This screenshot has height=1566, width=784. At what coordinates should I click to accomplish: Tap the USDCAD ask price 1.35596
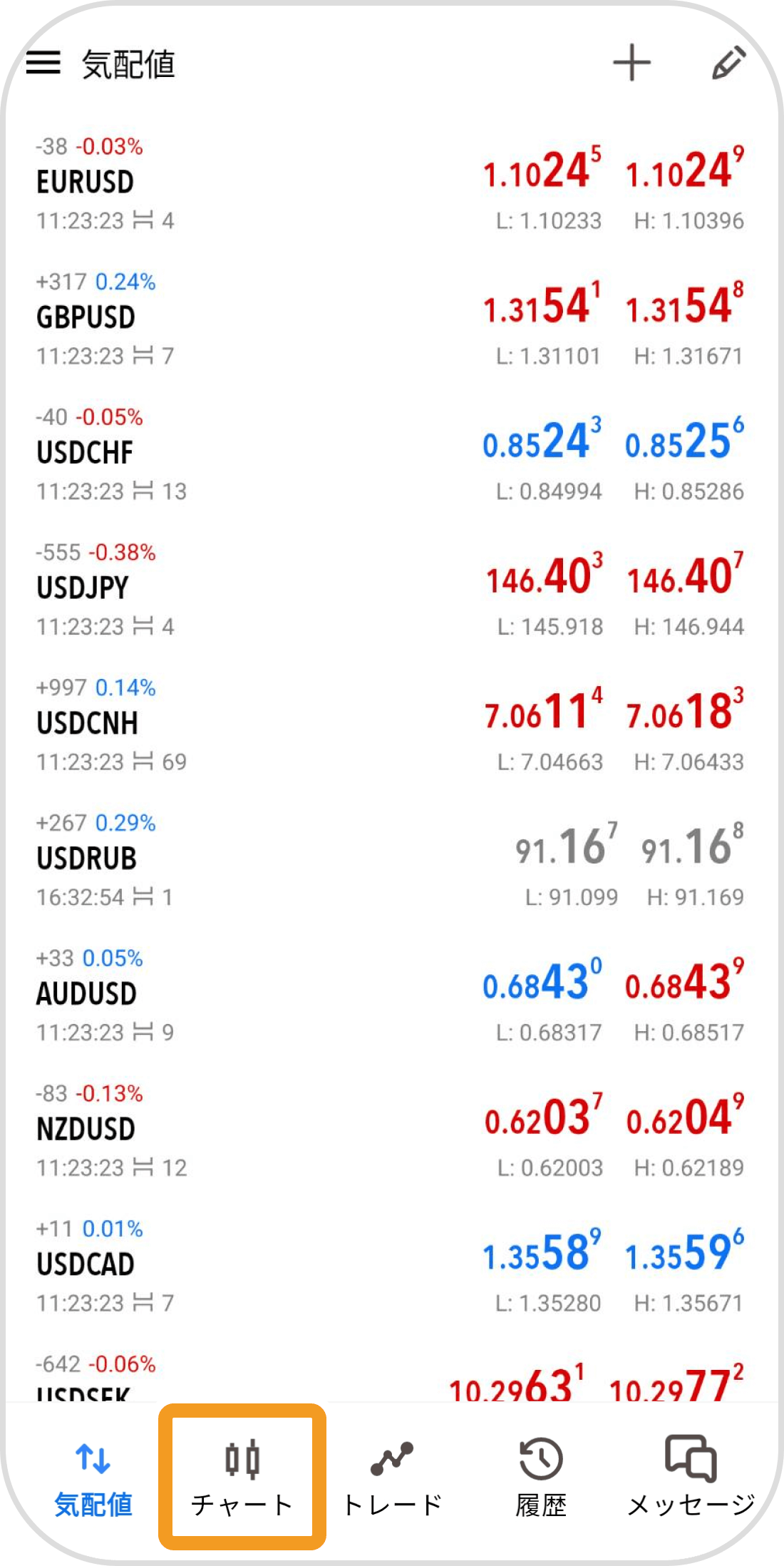click(x=684, y=1252)
